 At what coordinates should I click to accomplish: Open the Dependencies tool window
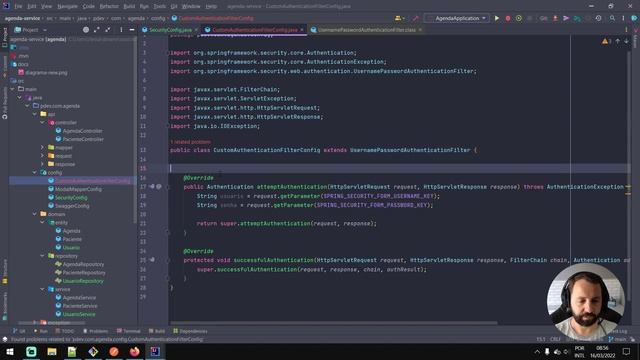[x=190, y=331]
